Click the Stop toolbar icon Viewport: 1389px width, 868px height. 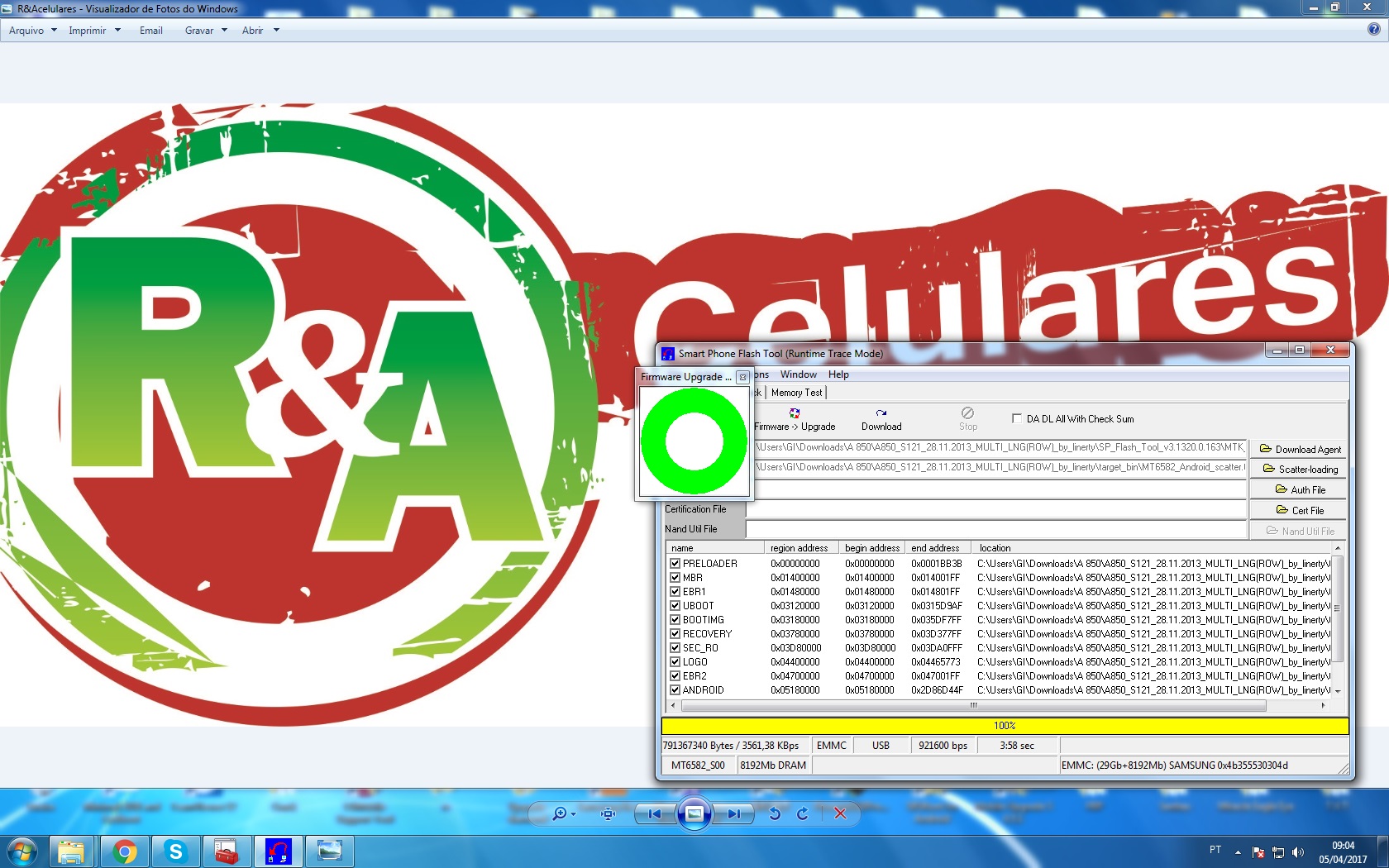coord(968,419)
